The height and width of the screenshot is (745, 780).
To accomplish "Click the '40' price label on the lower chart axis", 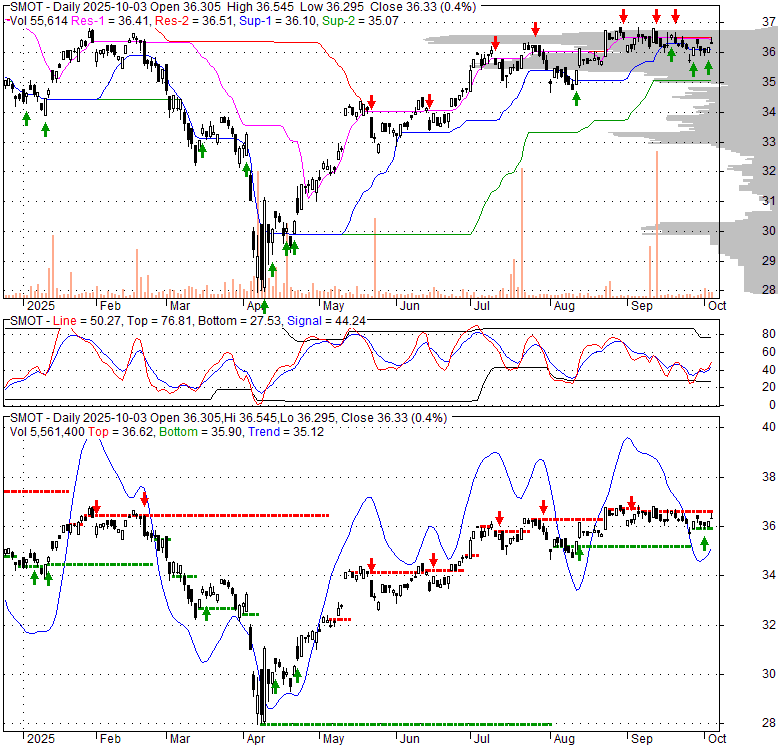I will [769, 427].
